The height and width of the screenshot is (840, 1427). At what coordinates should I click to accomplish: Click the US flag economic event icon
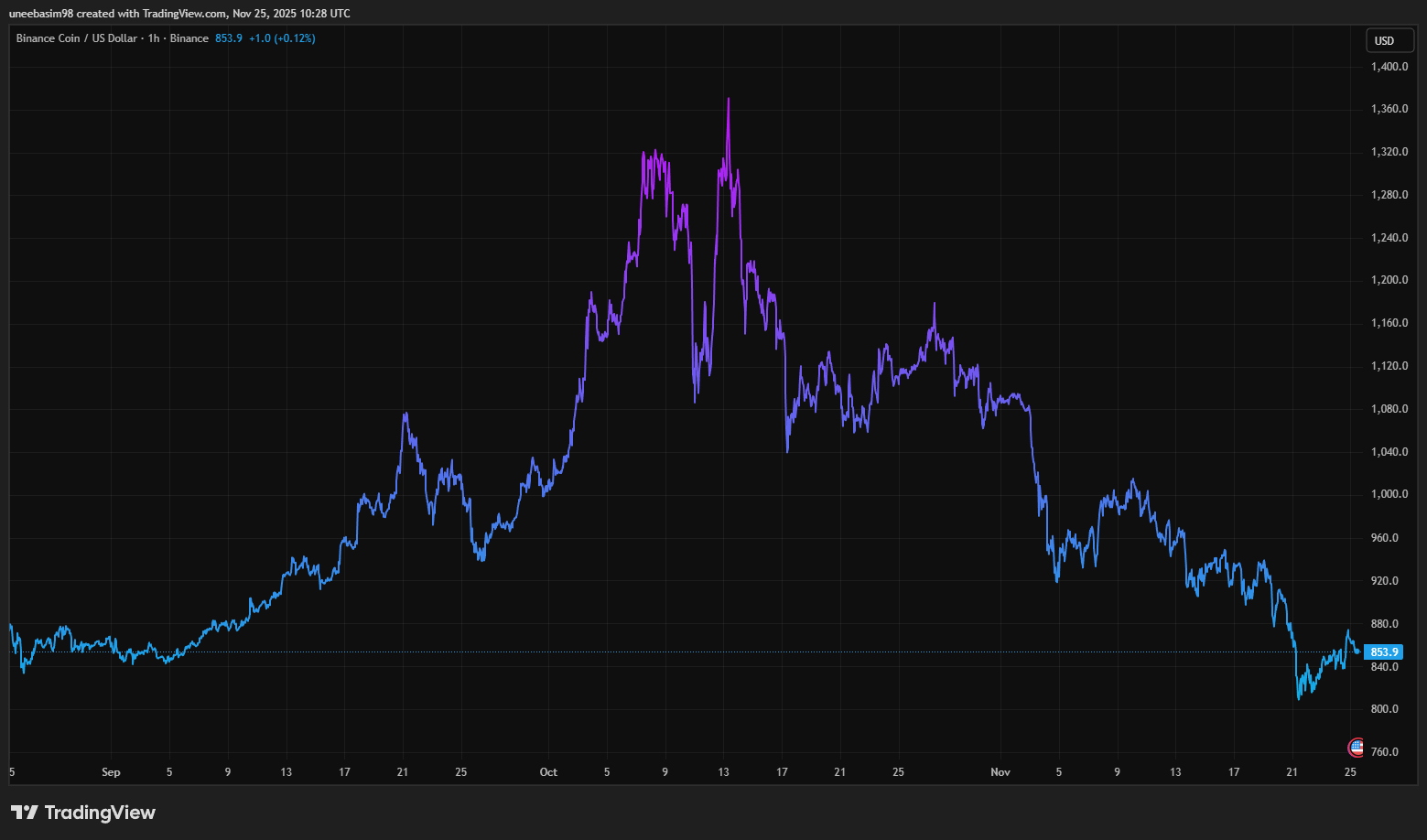[1356, 748]
